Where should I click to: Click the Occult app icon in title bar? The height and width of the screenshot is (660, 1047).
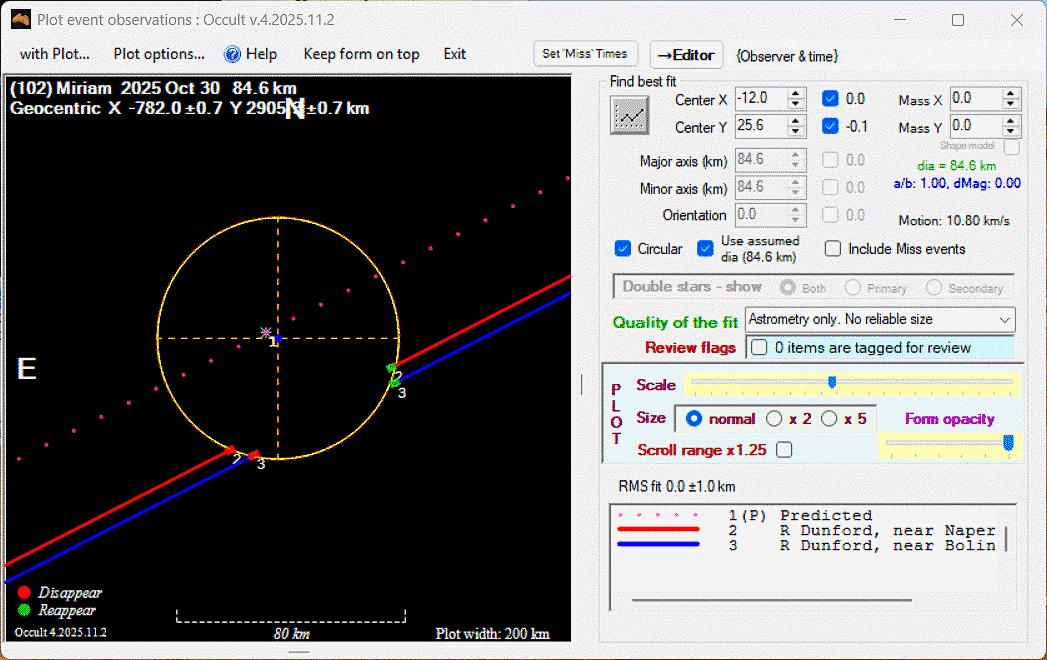tap(20, 20)
